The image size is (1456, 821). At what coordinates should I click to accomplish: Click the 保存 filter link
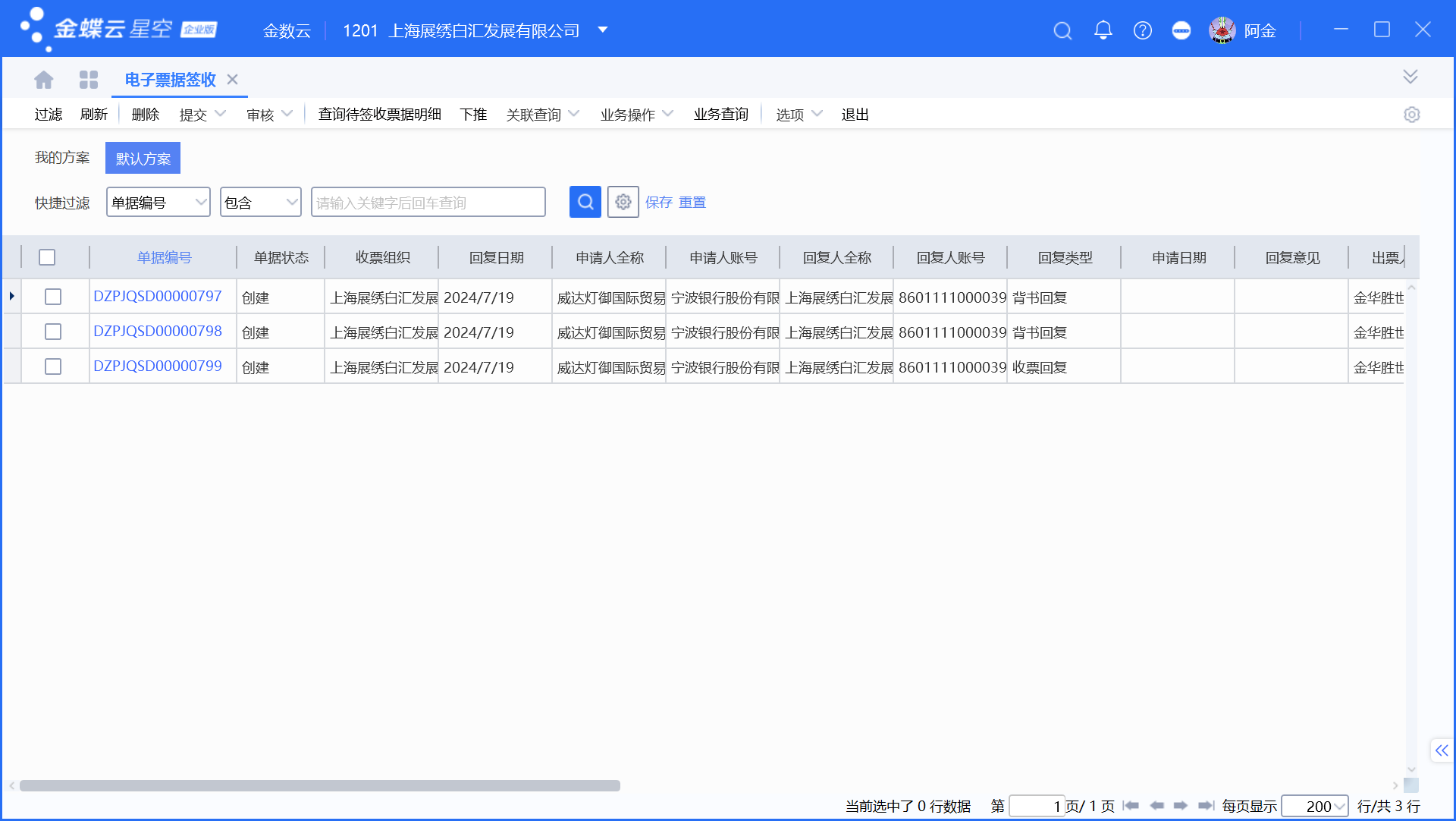point(659,203)
